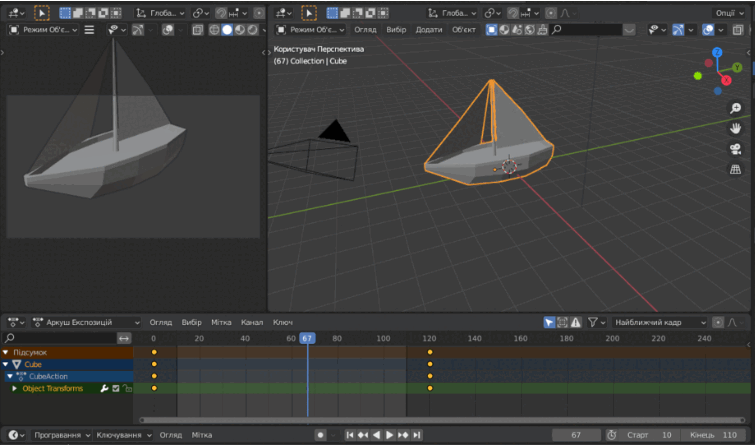Click the Object Transforms wrench modifier icon
This screenshot has height=445, width=755.
click(104, 388)
